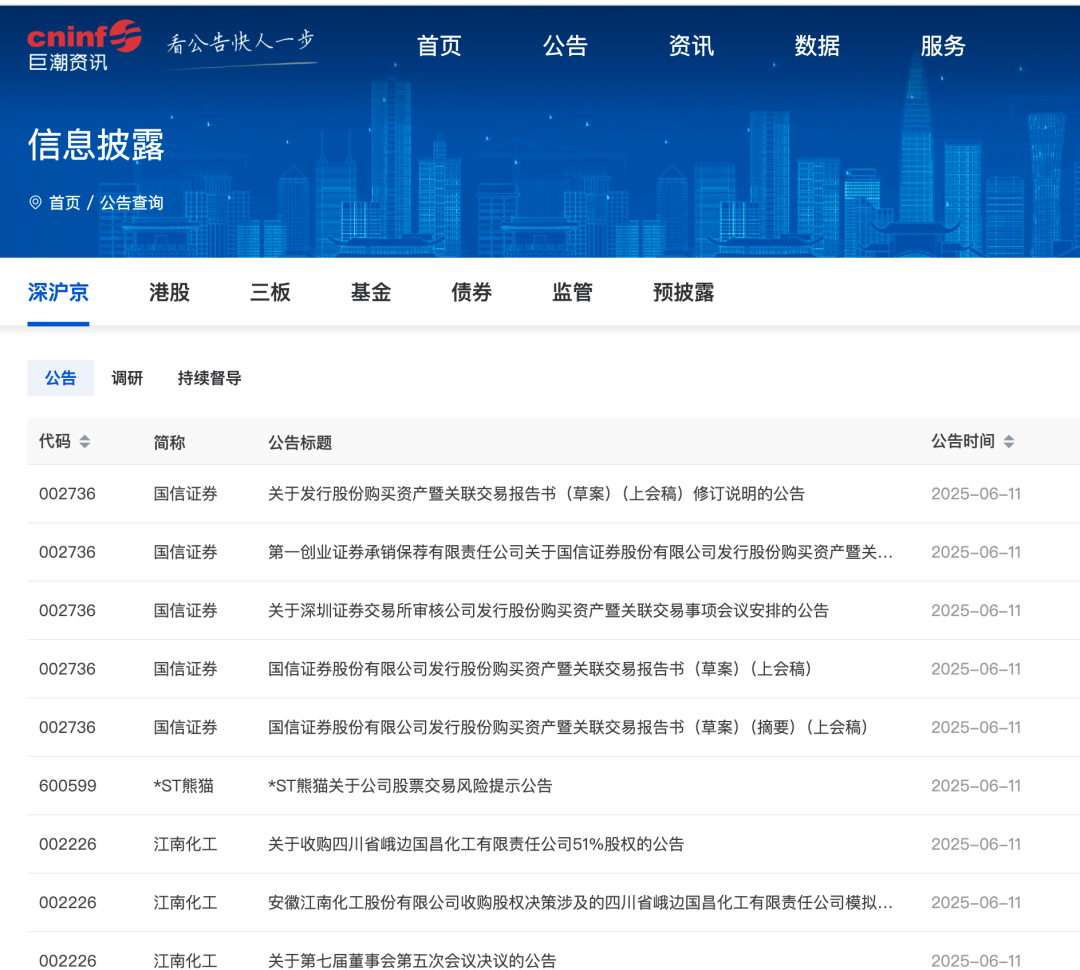This screenshot has width=1080, height=970.
Task: Switch to the 预披露 tab
Action: pos(683,292)
